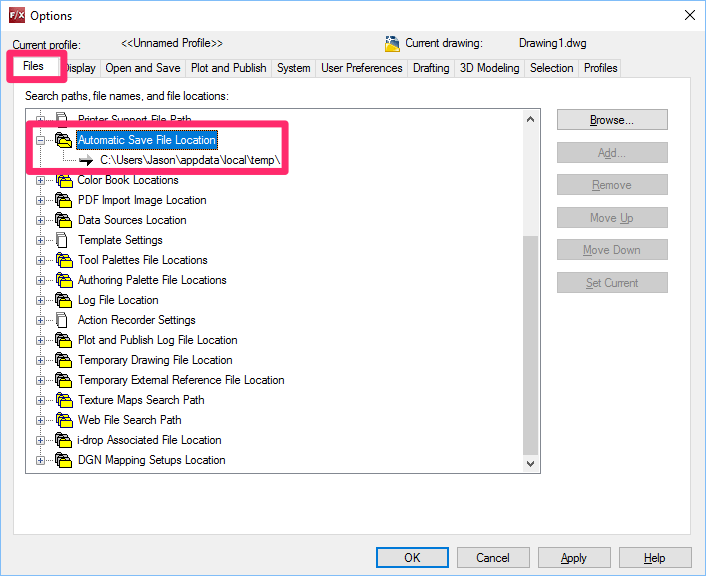The image size is (706, 576).
Task: Click the Move Down button
Action: [612, 250]
